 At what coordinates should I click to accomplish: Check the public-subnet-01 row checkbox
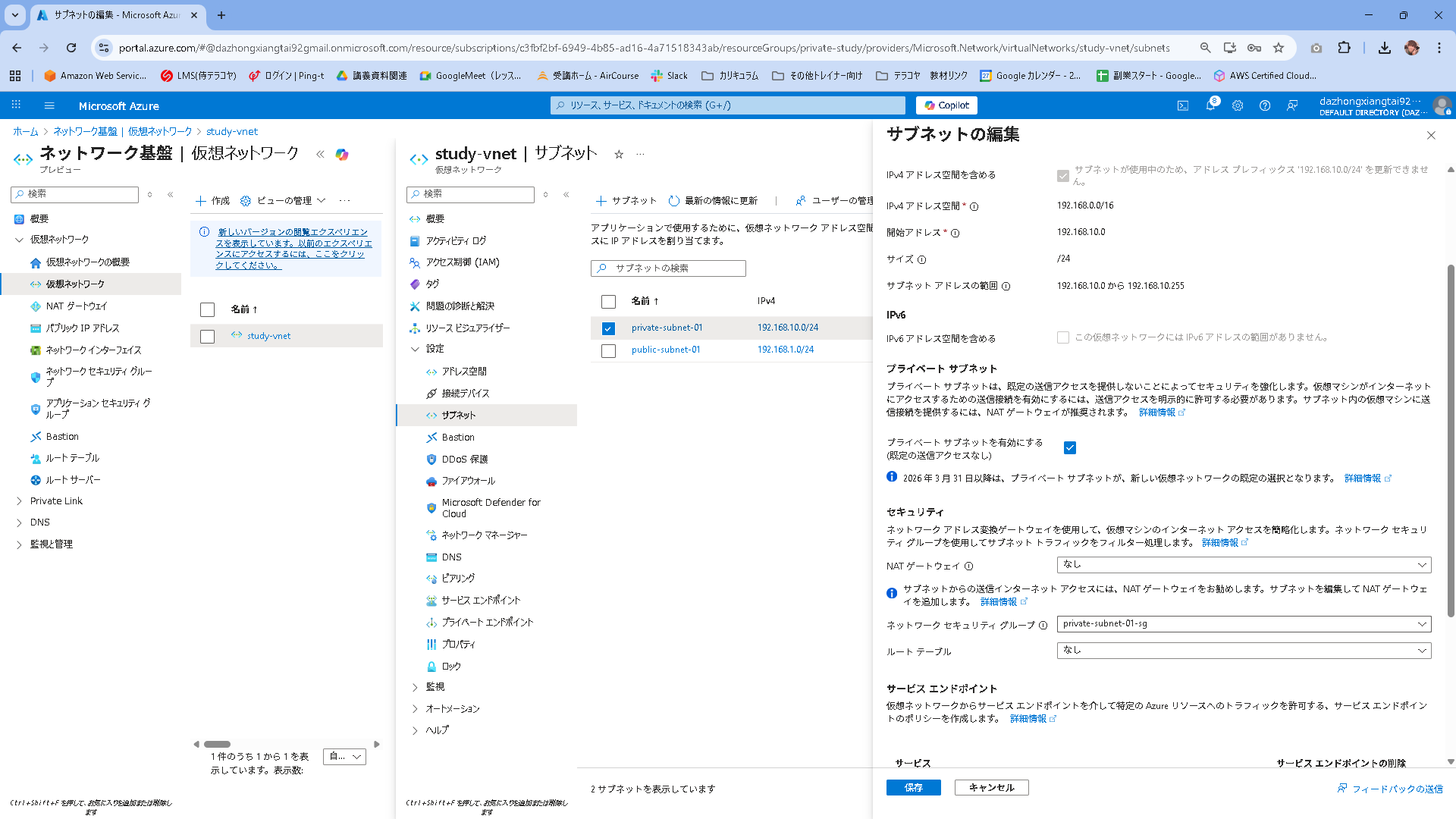608,351
